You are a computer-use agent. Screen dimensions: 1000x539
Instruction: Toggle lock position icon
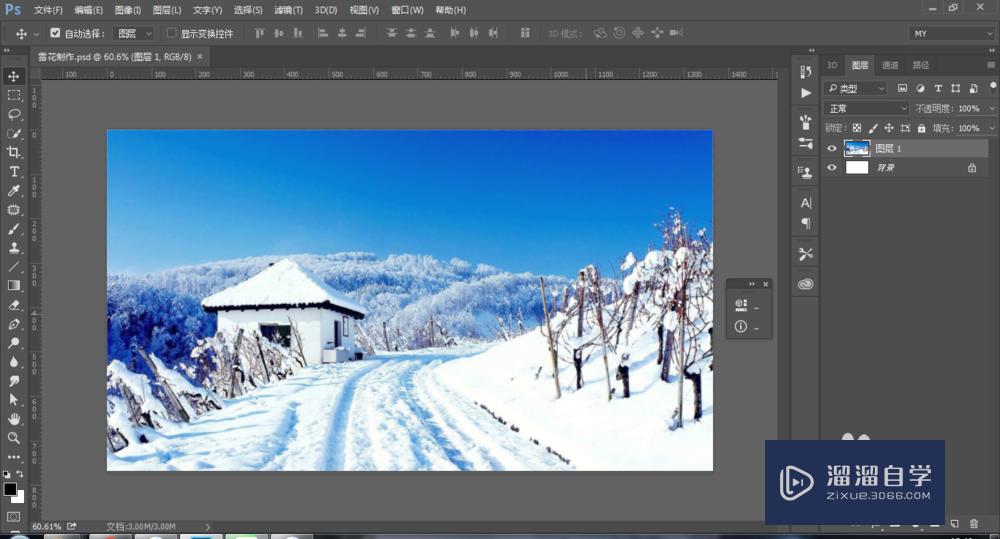click(889, 128)
